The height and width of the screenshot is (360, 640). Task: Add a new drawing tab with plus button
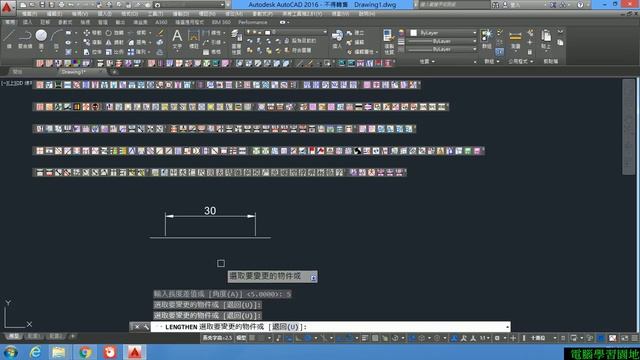[114, 72]
